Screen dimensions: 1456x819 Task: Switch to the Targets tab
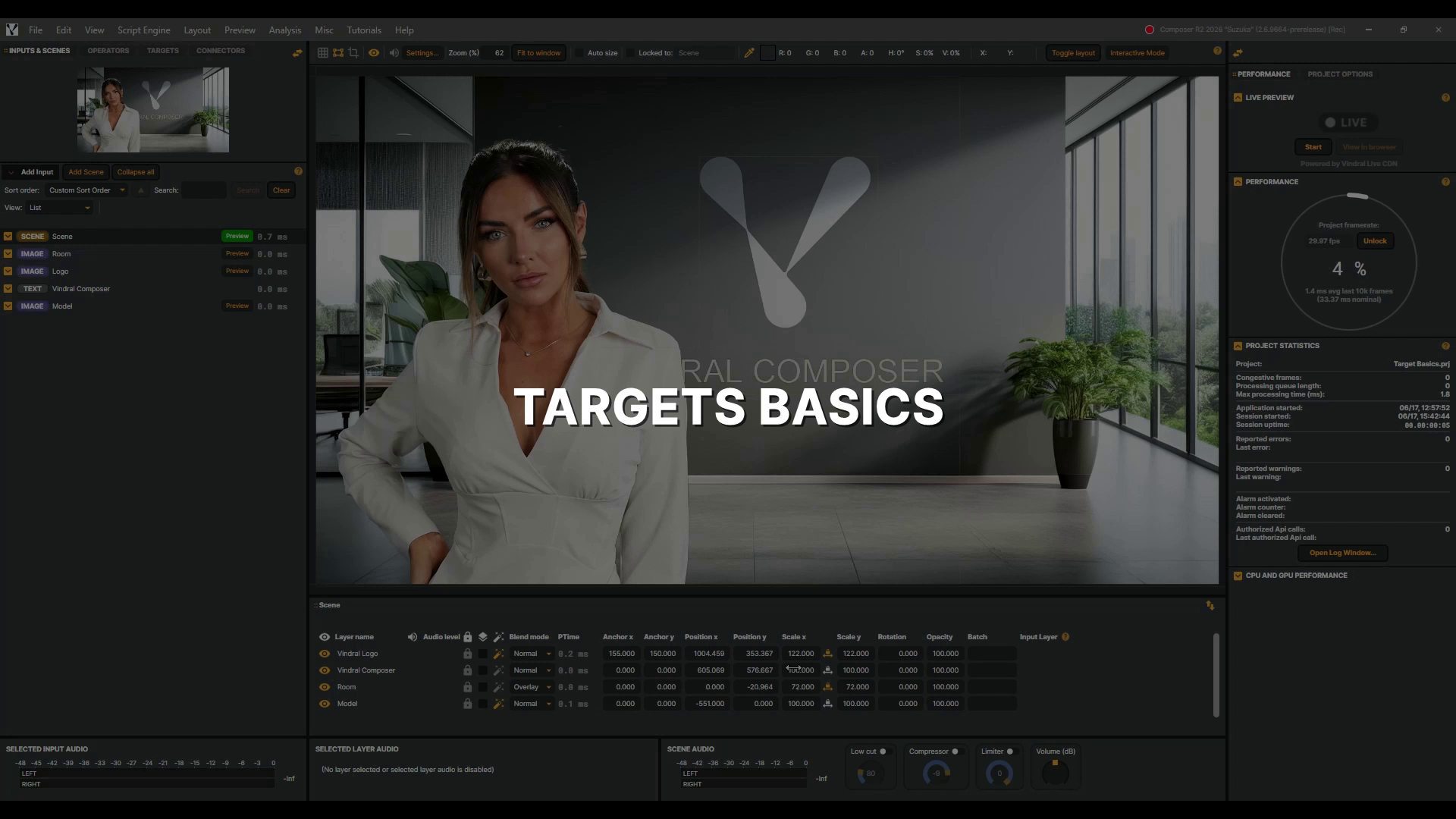pyautogui.click(x=163, y=51)
